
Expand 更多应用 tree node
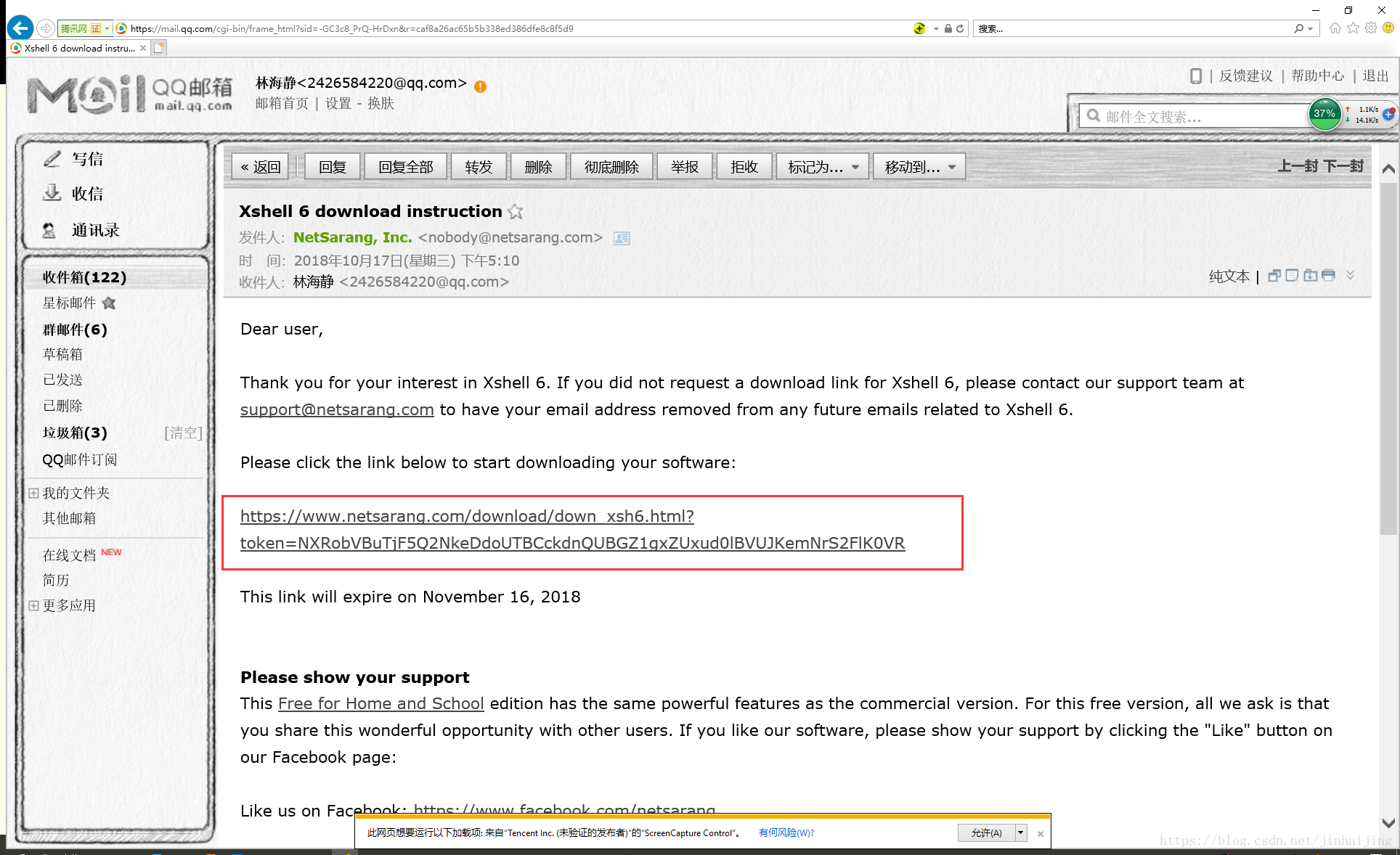(33, 605)
